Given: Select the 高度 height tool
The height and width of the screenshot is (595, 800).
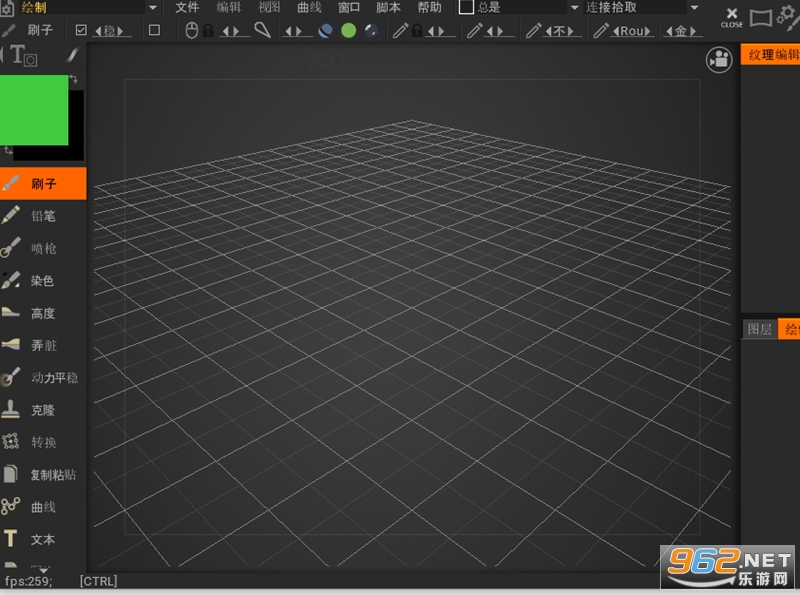Looking at the screenshot, I should (x=43, y=313).
